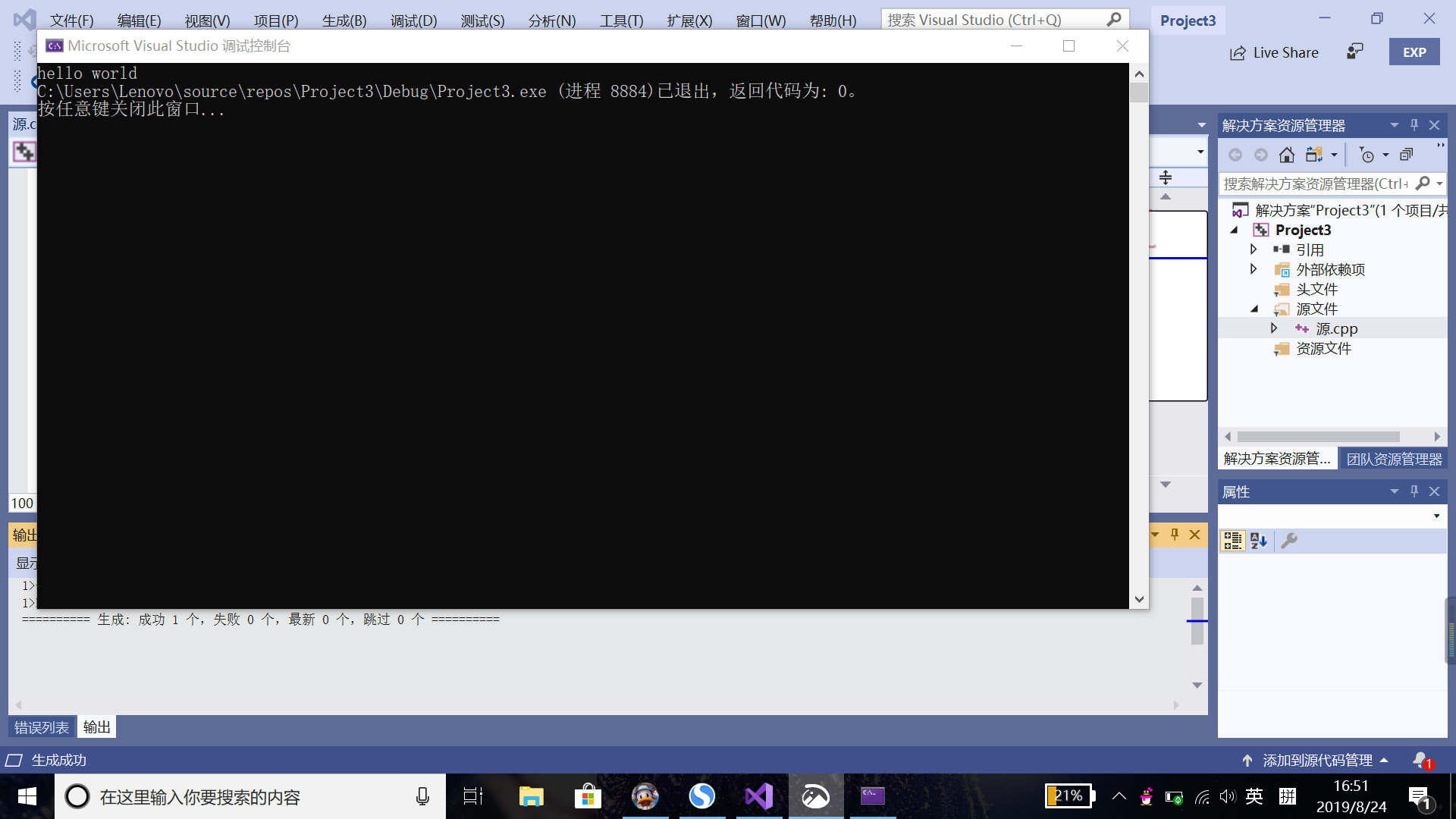The height and width of the screenshot is (819, 1456).
Task: Click the Sync with Active Document icon
Action: coord(1314,155)
